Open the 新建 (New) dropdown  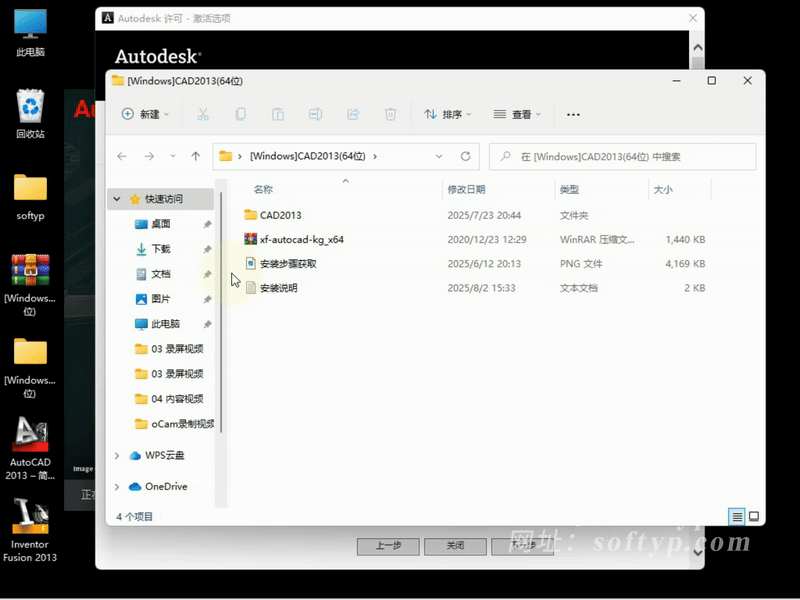pos(145,114)
